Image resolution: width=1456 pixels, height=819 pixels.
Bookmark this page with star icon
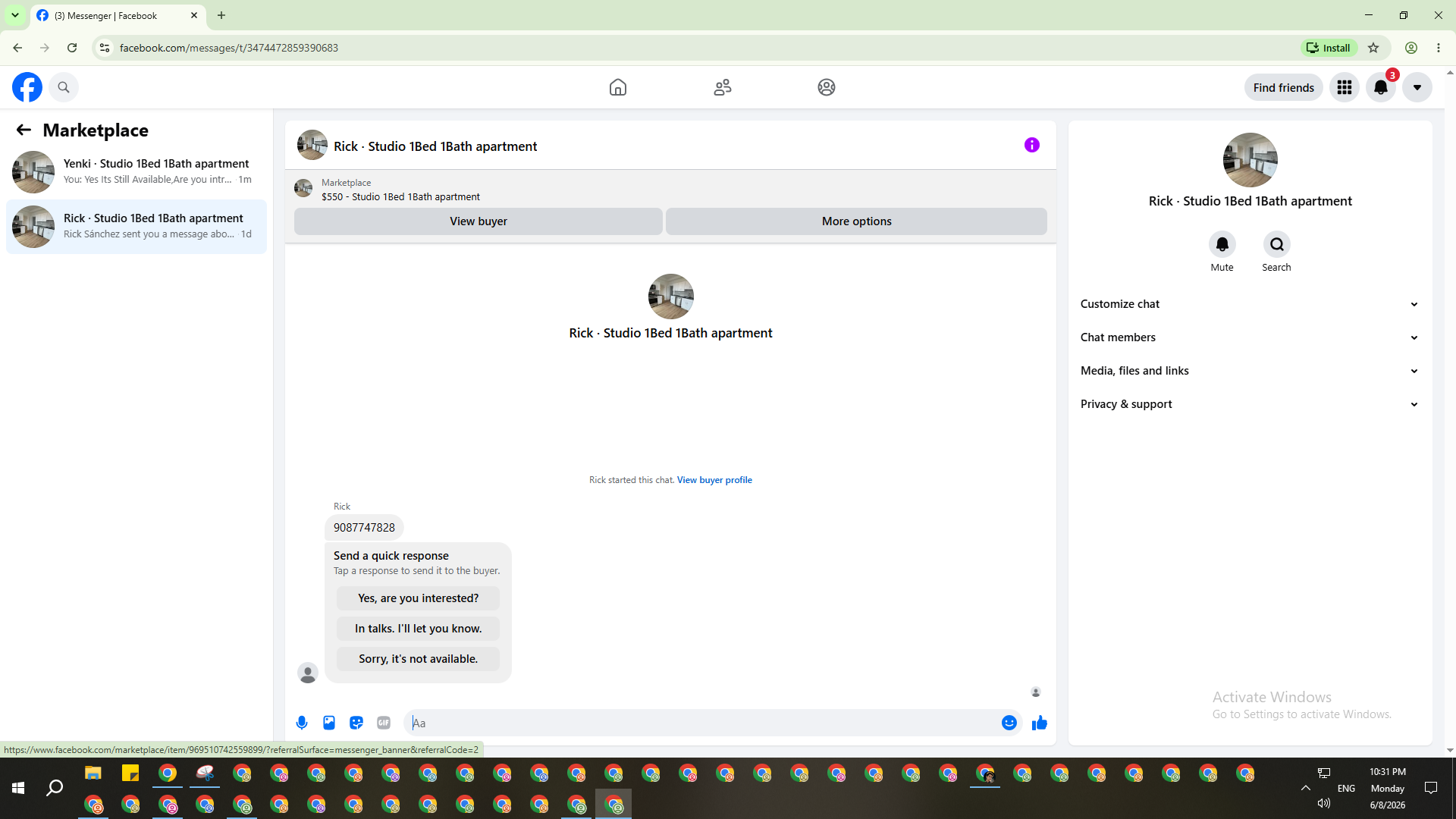click(1373, 48)
